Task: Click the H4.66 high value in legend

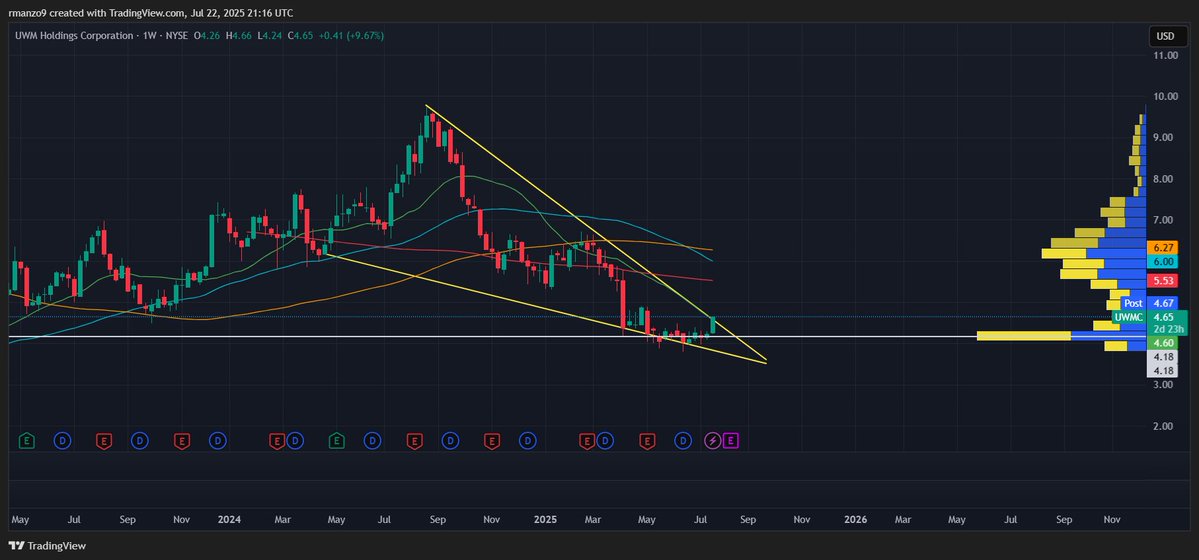Action: tap(239, 35)
